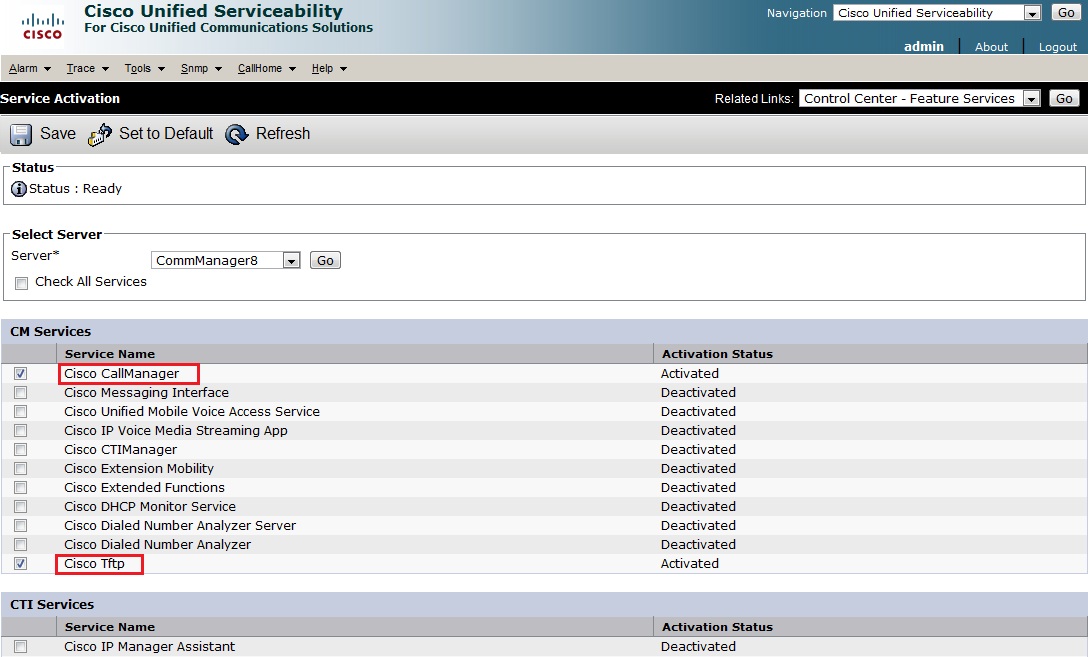Click the Cisco Tftp service name
Image resolution: width=1088 pixels, height=657 pixels.
94,563
